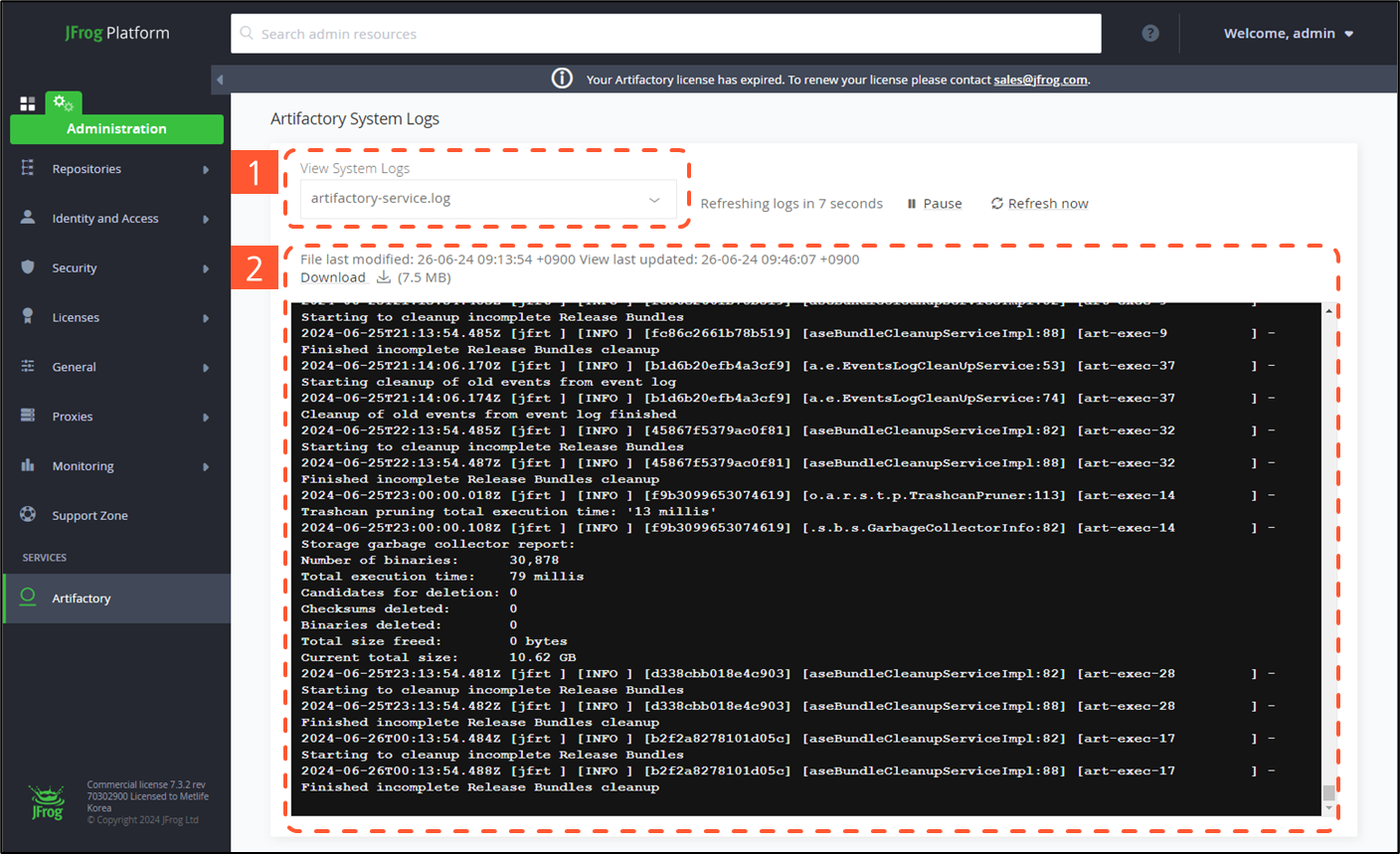Select the green Administration tab
The width and height of the screenshot is (1400, 854).
[116, 128]
